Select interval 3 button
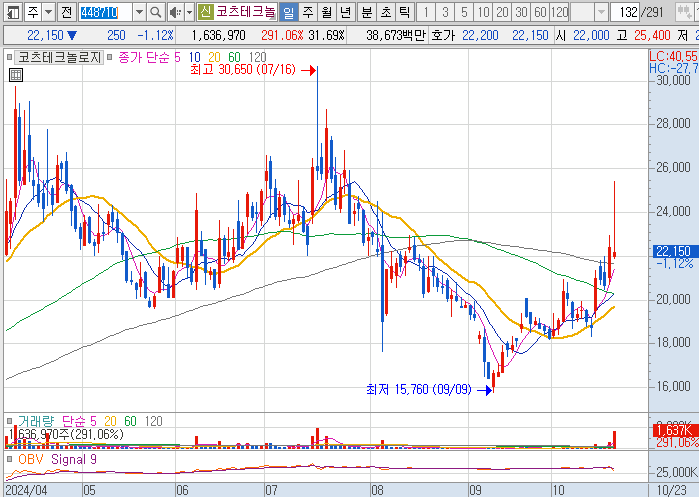Screen dimensions: 699x497 click(x=445, y=12)
